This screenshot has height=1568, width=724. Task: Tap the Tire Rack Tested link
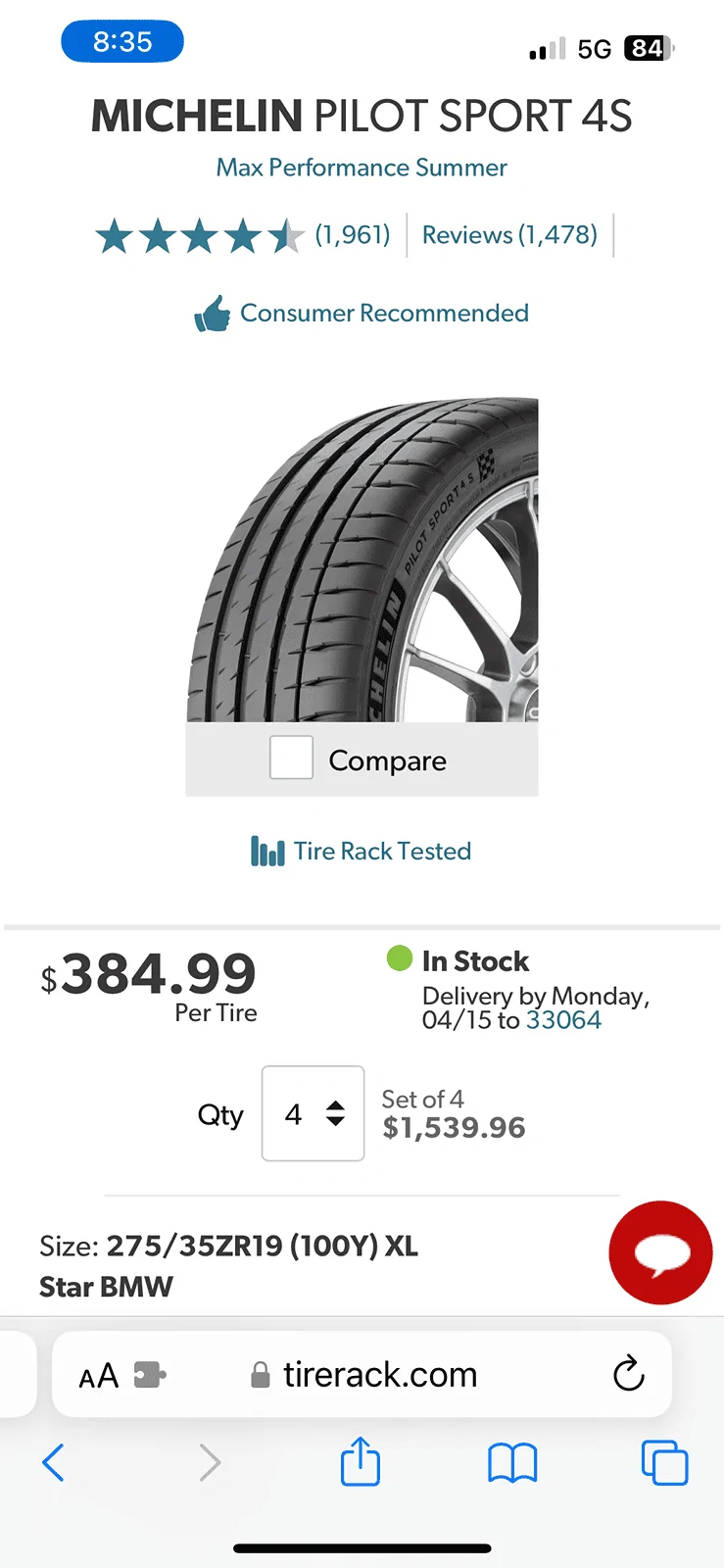click(x=382, y=851)
